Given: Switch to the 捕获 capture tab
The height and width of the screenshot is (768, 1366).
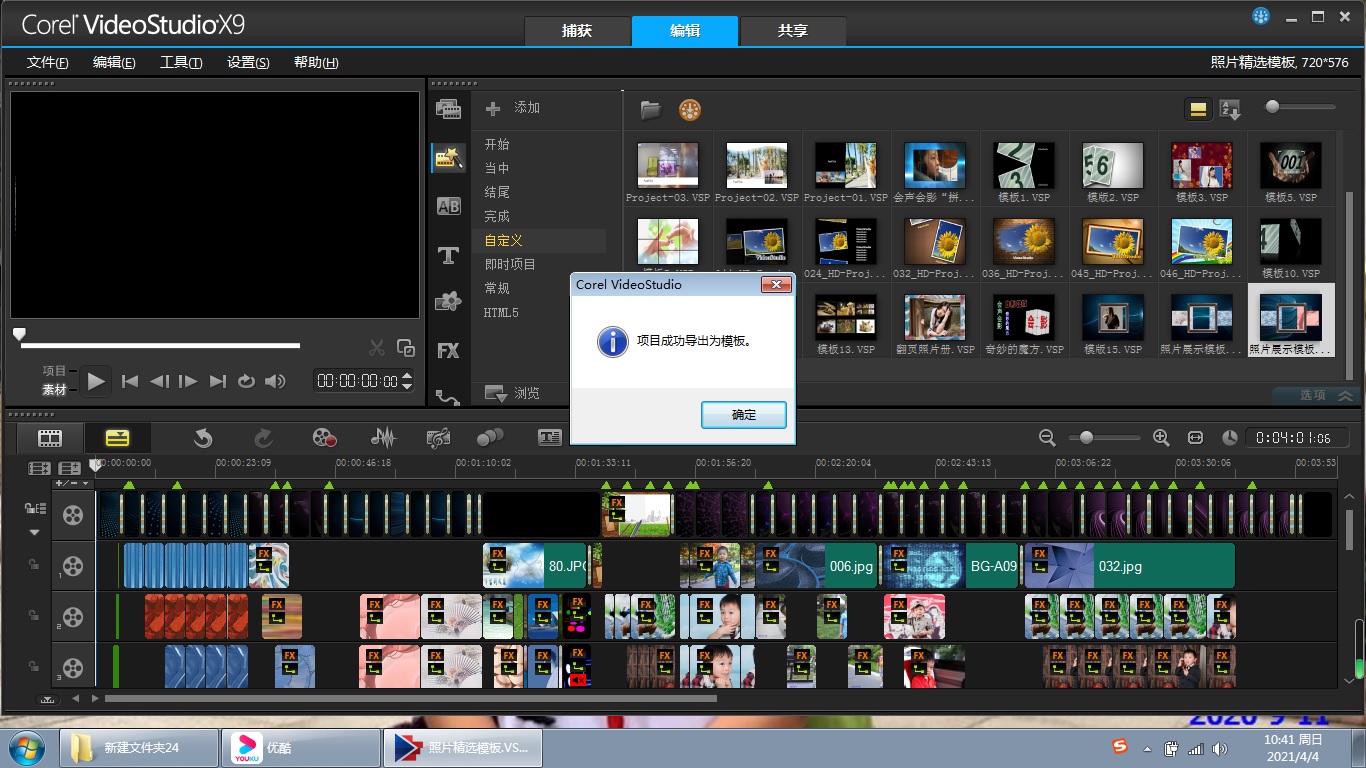Looking at the screenshot, I should tap(577, 31).
